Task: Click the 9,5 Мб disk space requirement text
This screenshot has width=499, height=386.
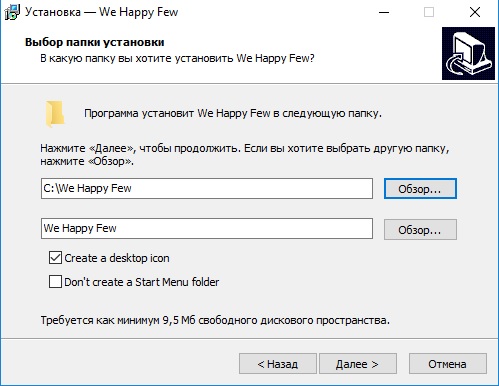Action: (215, 320)
